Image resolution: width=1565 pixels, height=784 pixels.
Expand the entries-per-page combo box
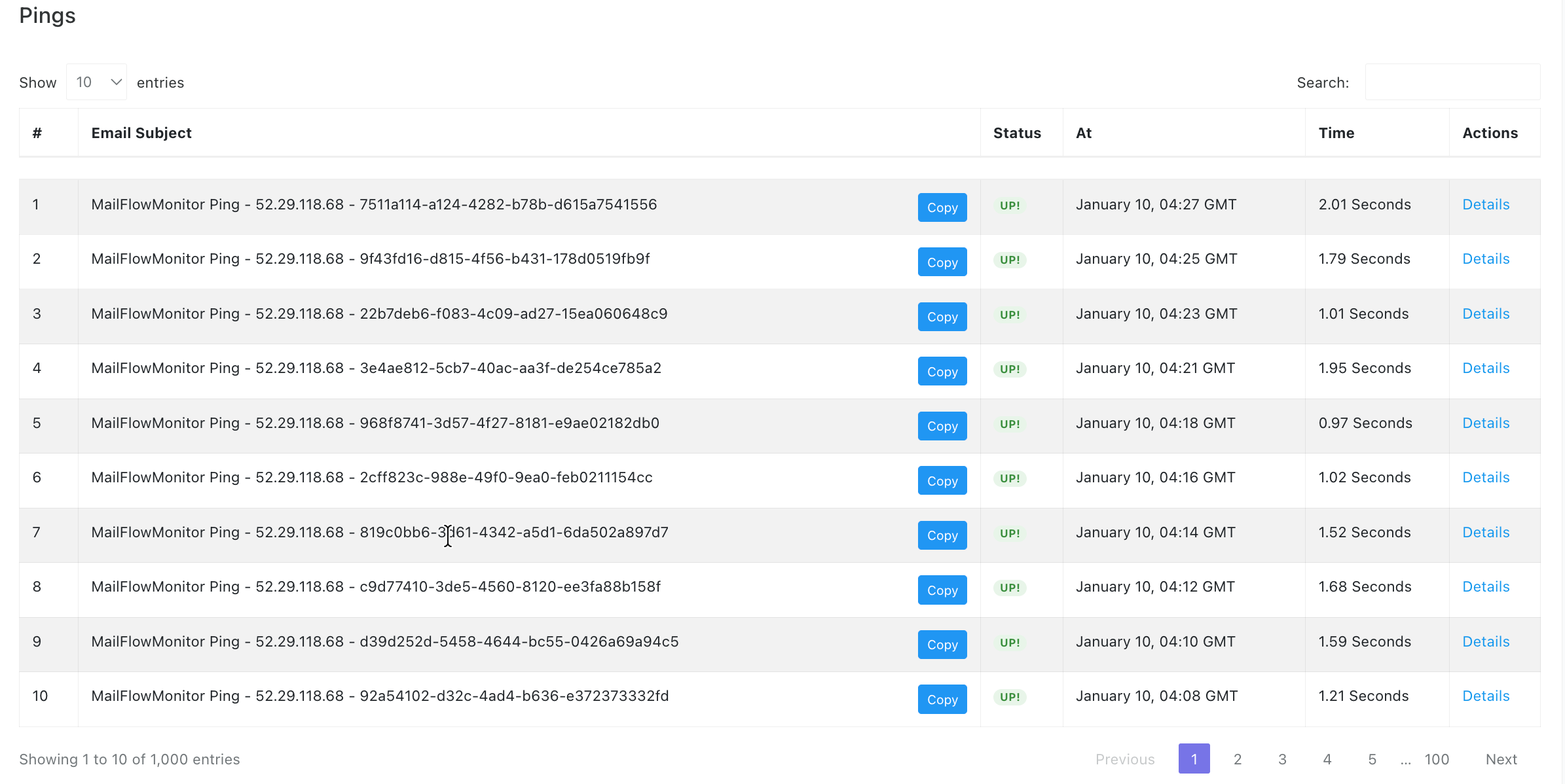tap(96, 81)
